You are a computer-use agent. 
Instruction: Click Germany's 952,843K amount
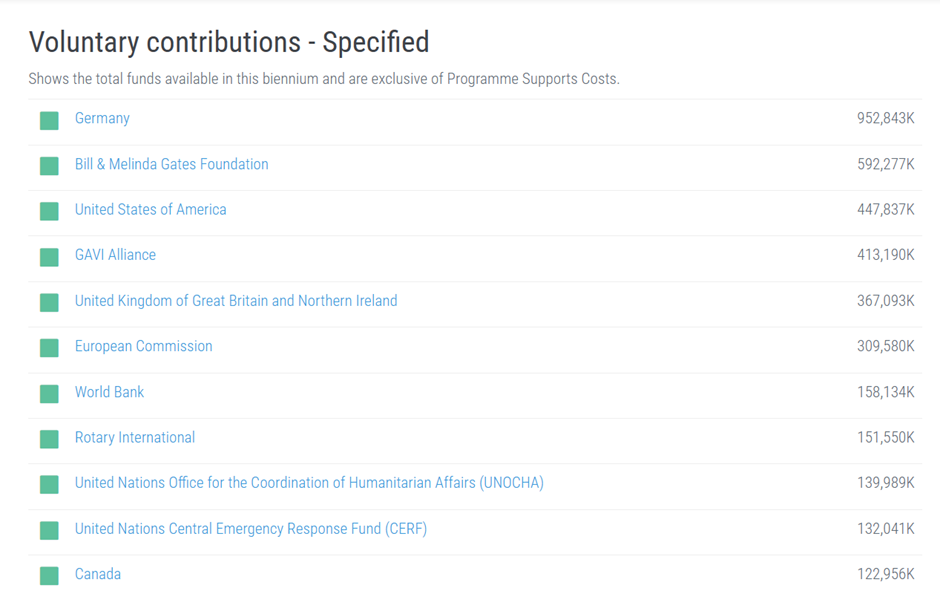tap(885, 118)
